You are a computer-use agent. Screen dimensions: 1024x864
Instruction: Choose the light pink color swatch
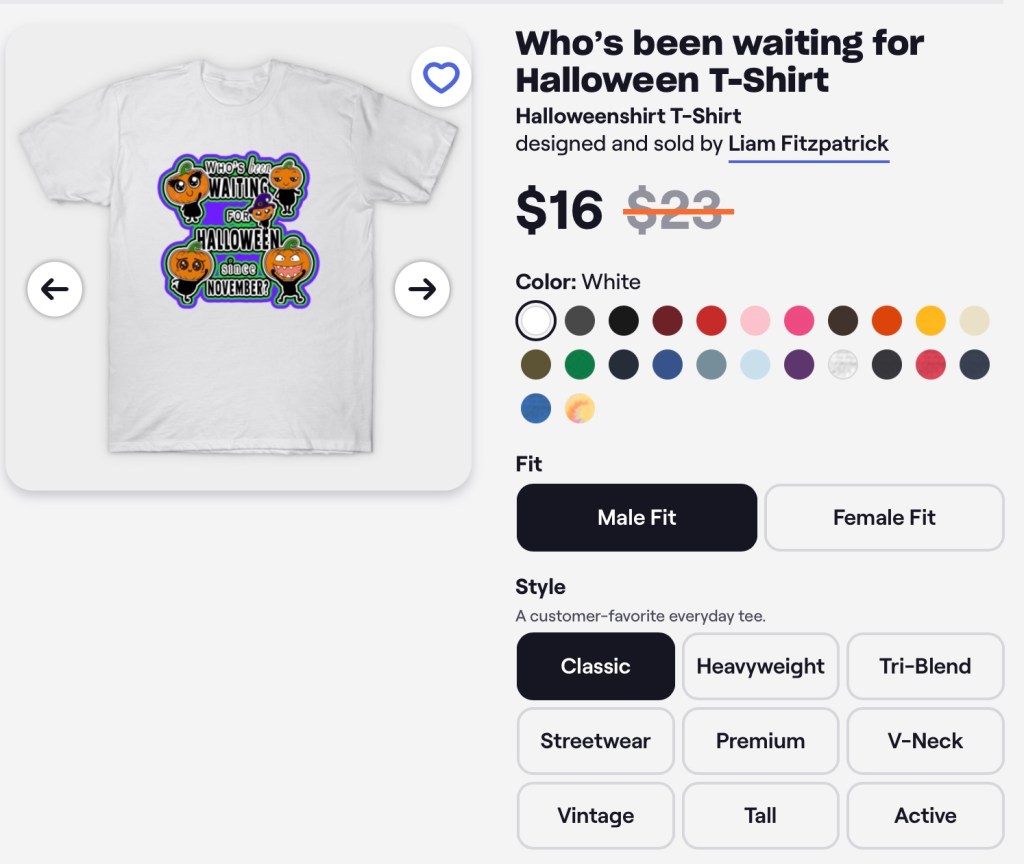click(755, 320)
